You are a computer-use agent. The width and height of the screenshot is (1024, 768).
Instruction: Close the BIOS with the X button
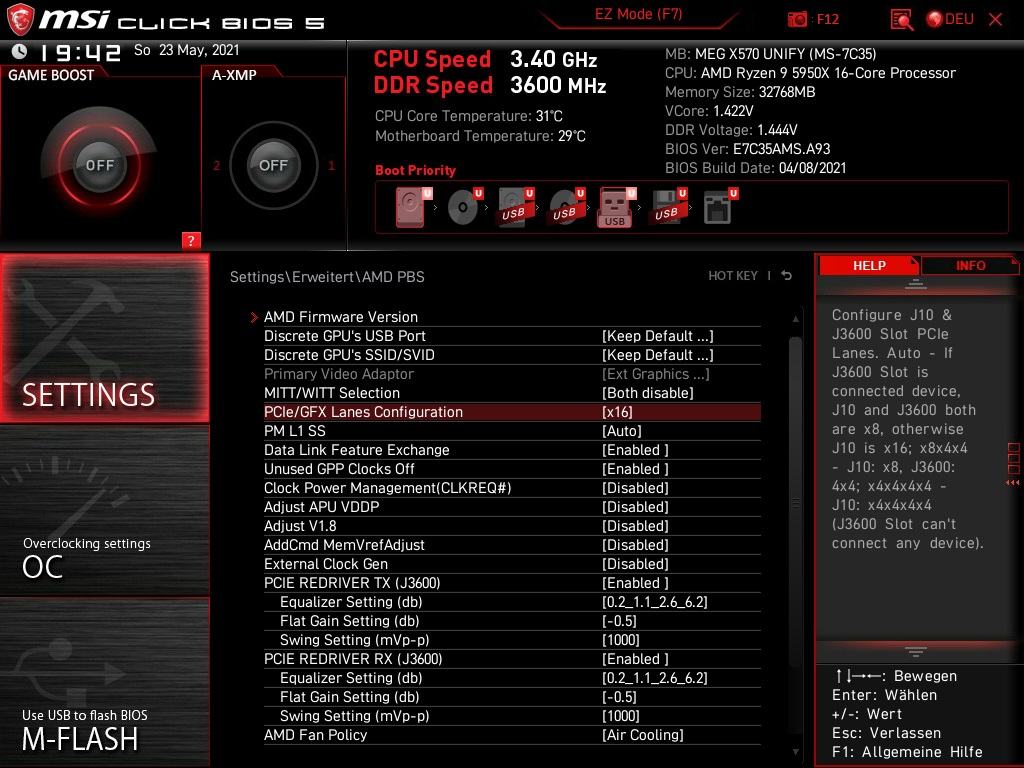click(996, 20)
